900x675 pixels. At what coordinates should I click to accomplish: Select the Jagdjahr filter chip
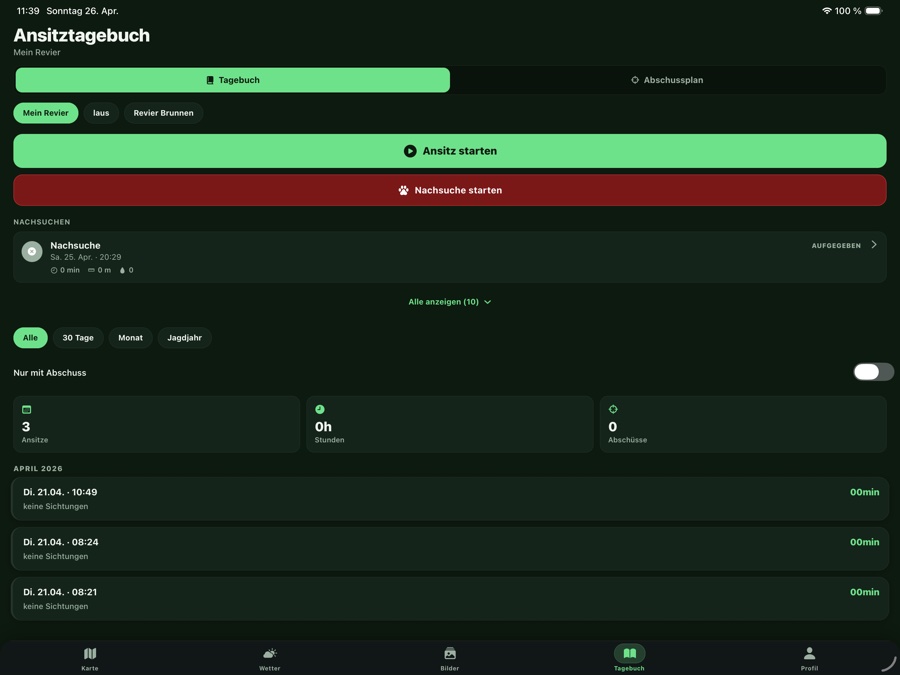point(184,338)
